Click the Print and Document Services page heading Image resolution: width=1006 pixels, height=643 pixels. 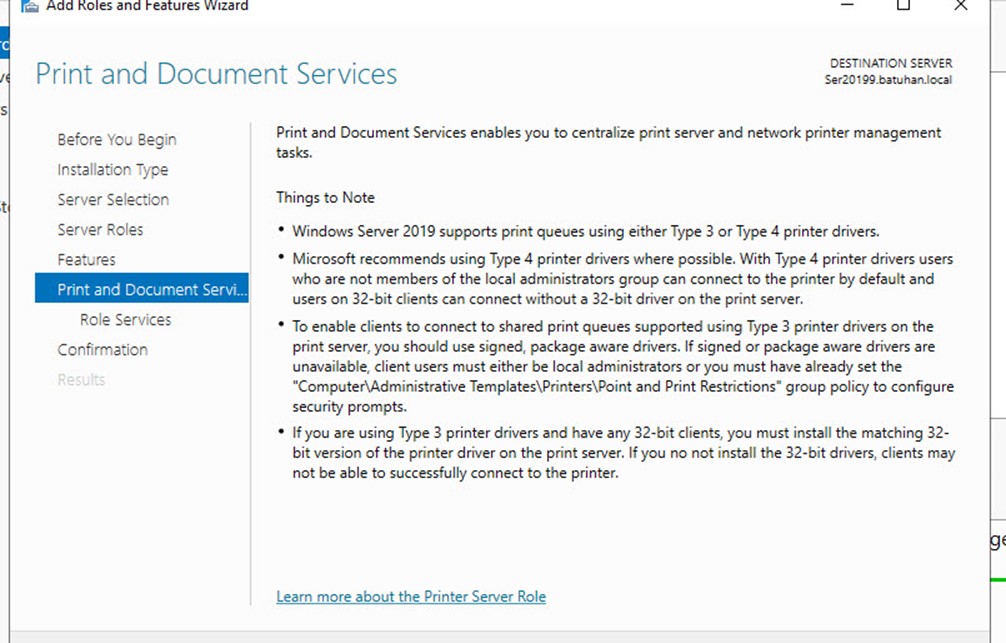tap(216, 74)
